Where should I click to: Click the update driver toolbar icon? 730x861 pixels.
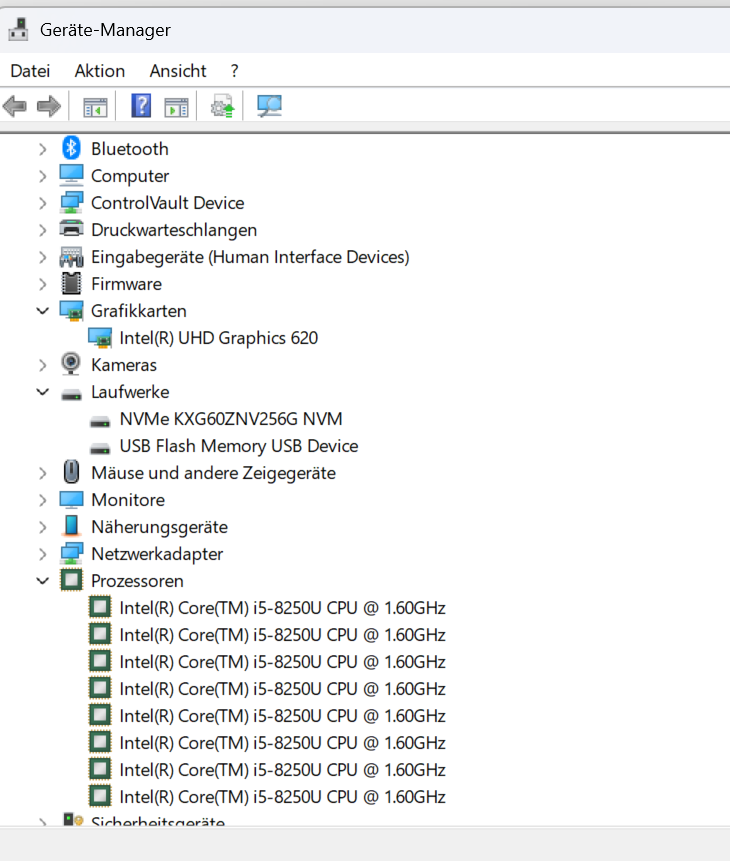click(222, 106)
